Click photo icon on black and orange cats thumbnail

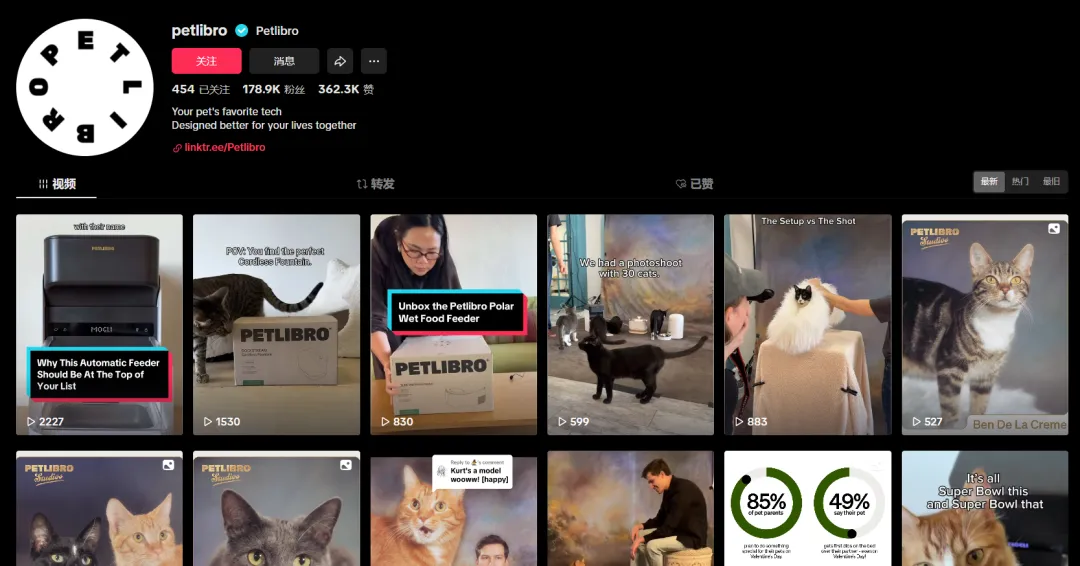tap(168, 465)
